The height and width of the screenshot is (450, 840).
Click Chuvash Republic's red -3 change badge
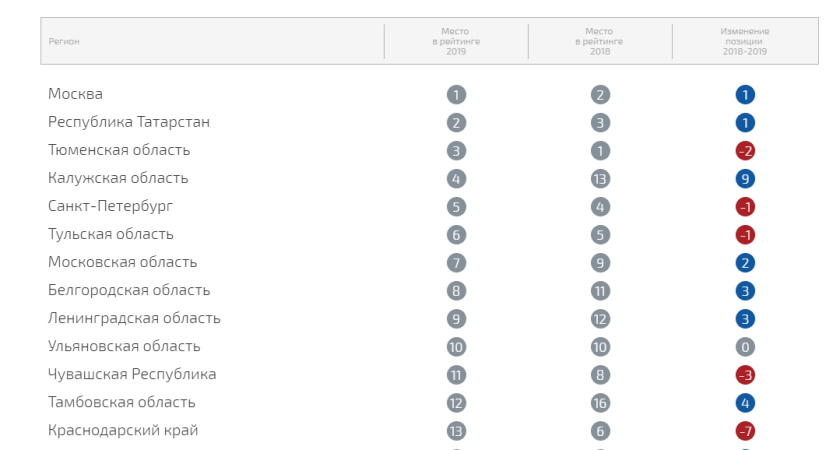coord(744,375)
